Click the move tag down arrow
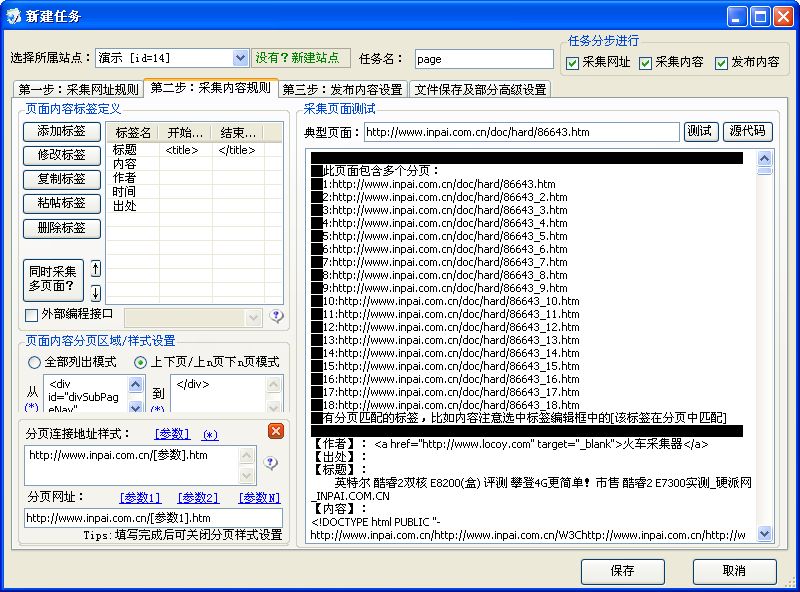The width and height of the screenshot is (800, 592). 96,293
